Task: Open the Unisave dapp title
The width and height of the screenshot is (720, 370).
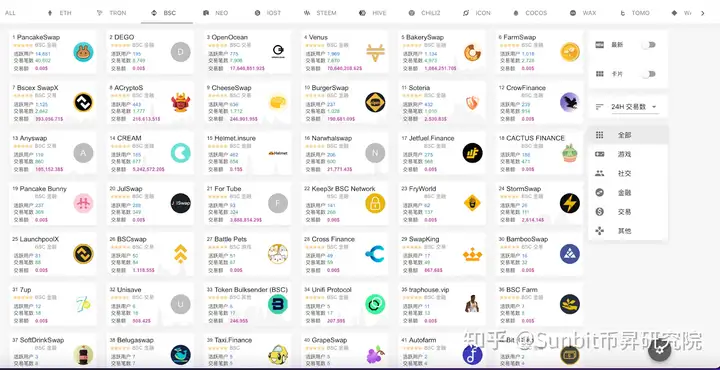Action: tap(129, 290)
